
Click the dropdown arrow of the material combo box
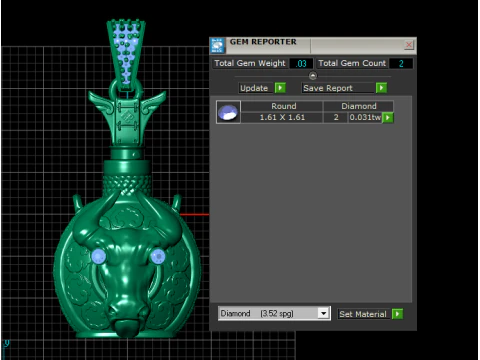click(323, 314)
